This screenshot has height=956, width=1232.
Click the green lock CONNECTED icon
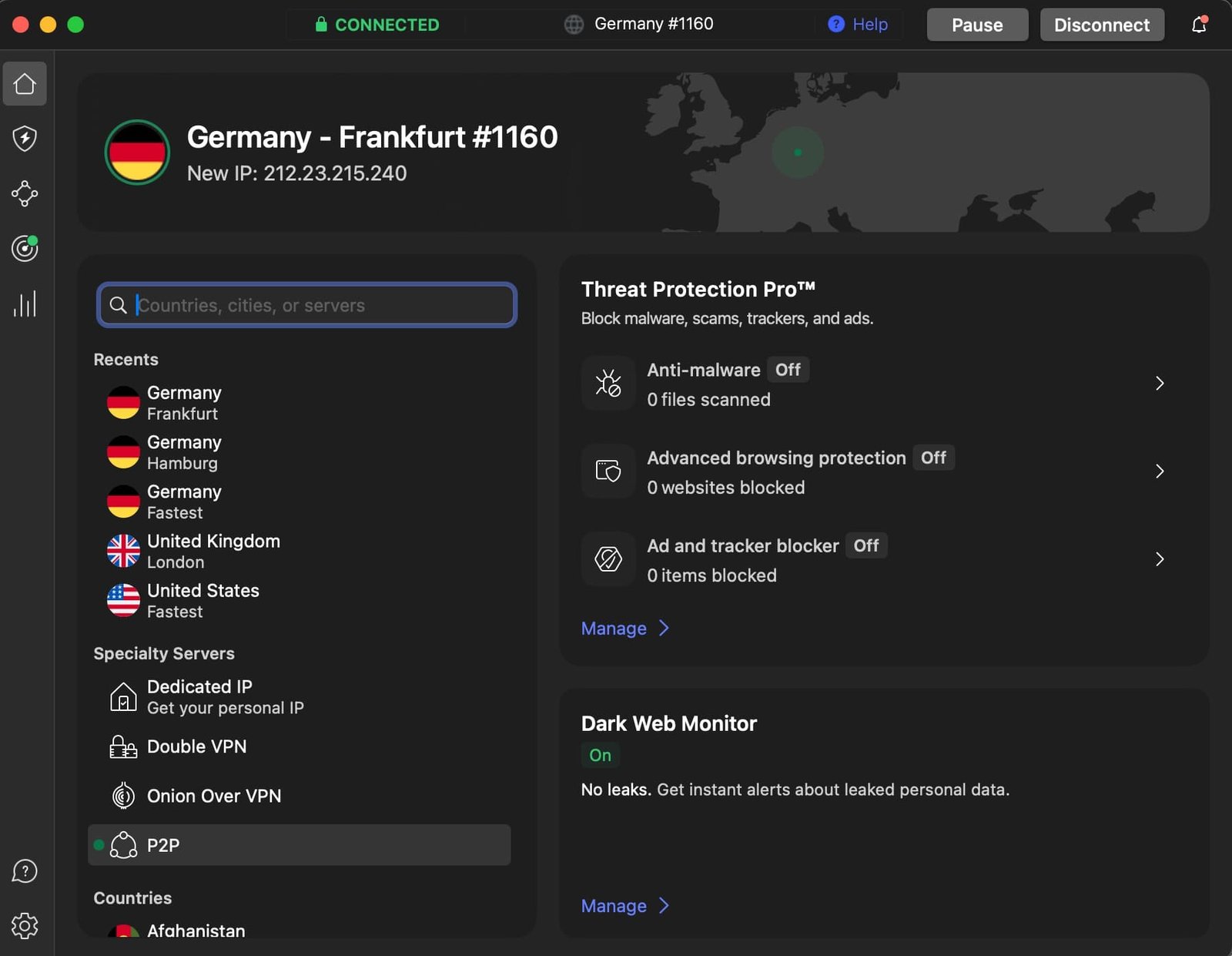coord(321,25)
